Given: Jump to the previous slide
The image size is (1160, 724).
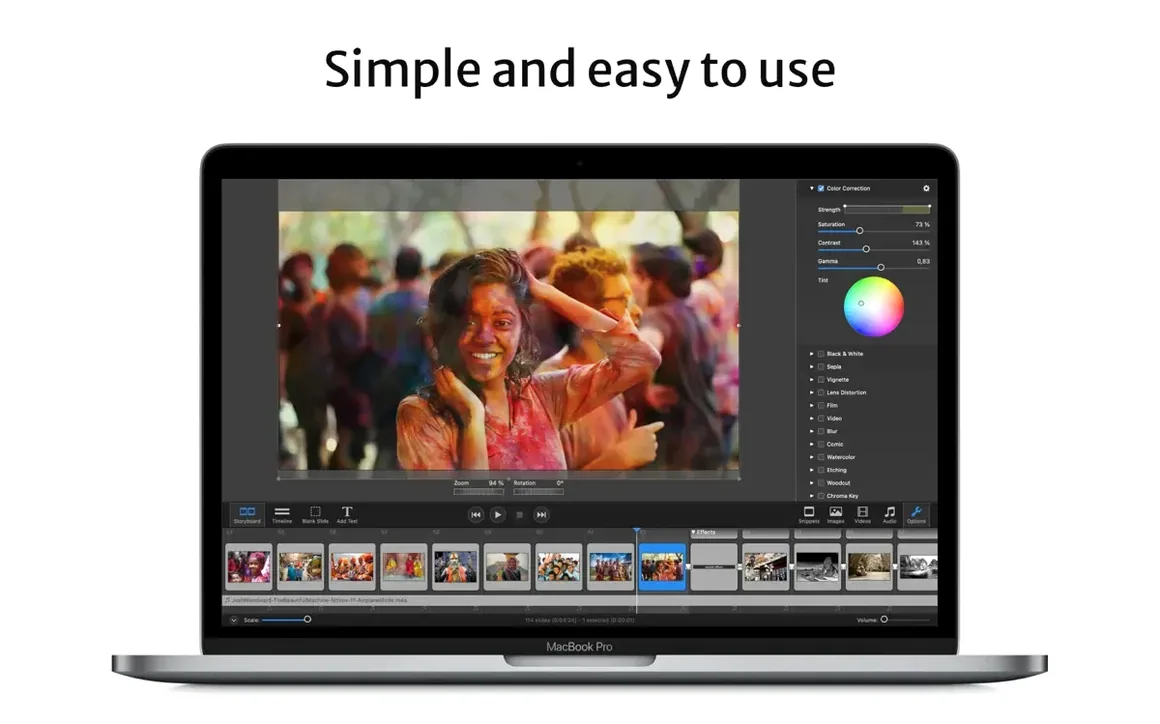Looking at the screenshot, I should click(x=476, y=515).
